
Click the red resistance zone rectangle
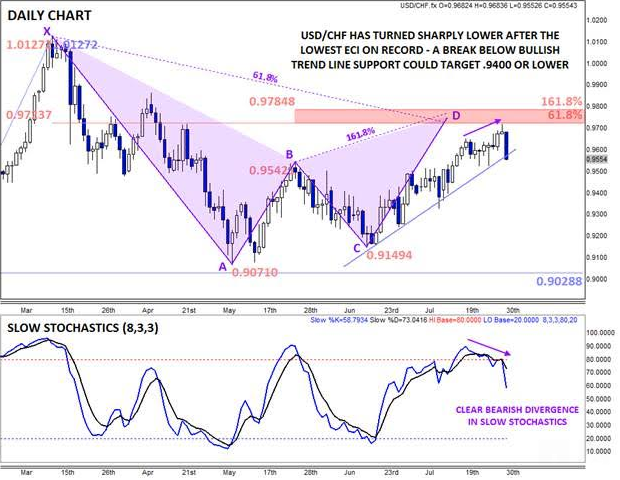click(439, 116)
